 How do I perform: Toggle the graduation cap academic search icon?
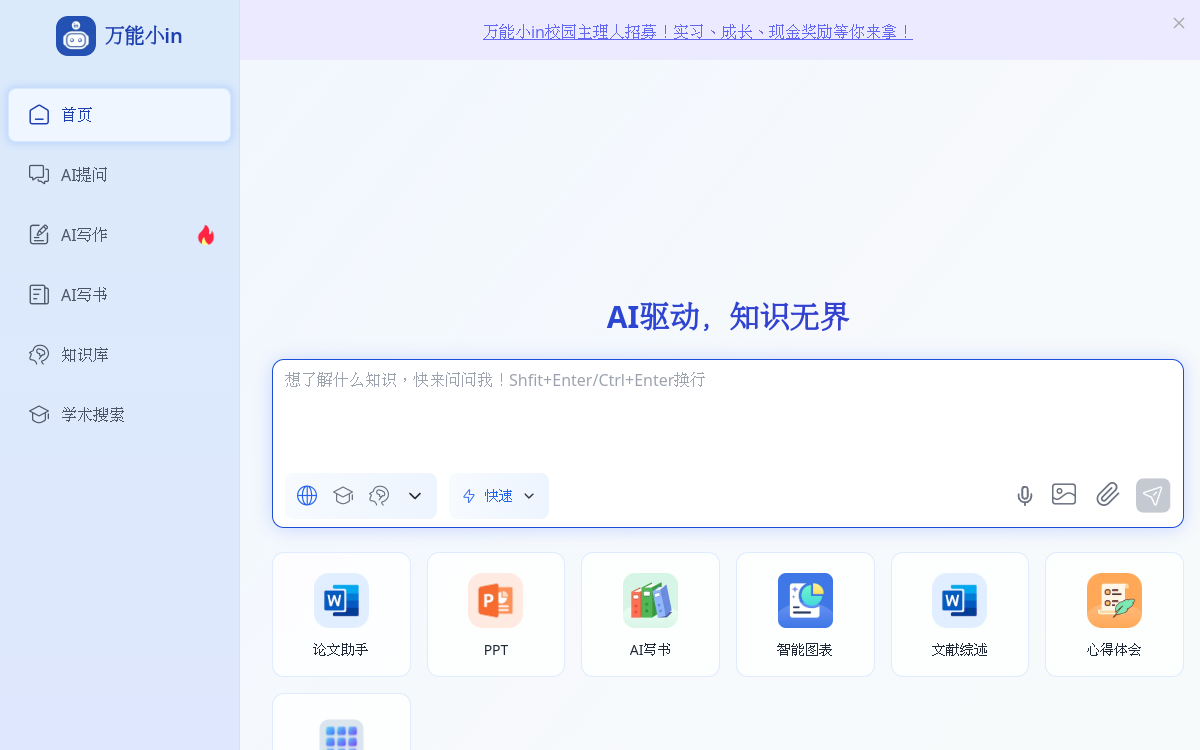tap(343, 496)
